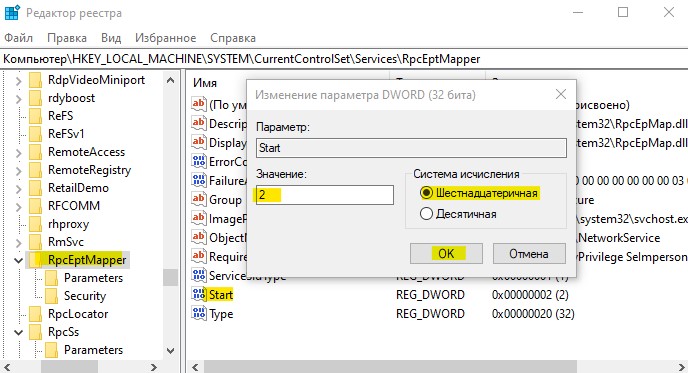Click the Start DWORD value icon
Screen dimensions: 688x373
coord(199,294)
